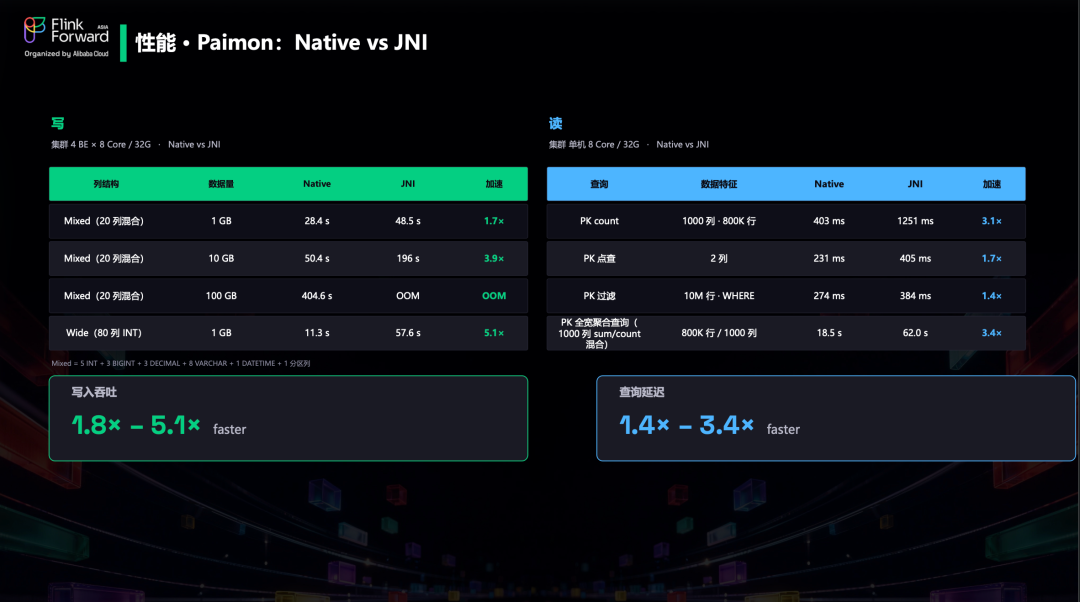Click the '加速' header in the blue table
The width and height of the screenshot is (1080, 602).
992,184
